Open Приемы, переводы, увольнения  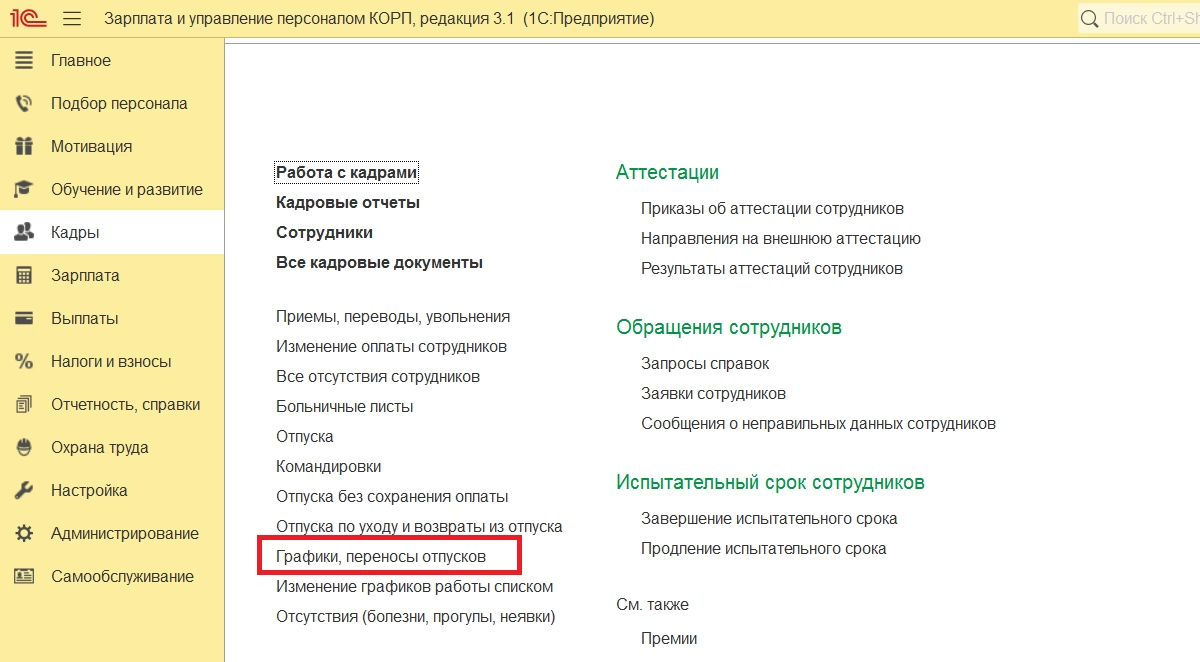coord(393,317)
